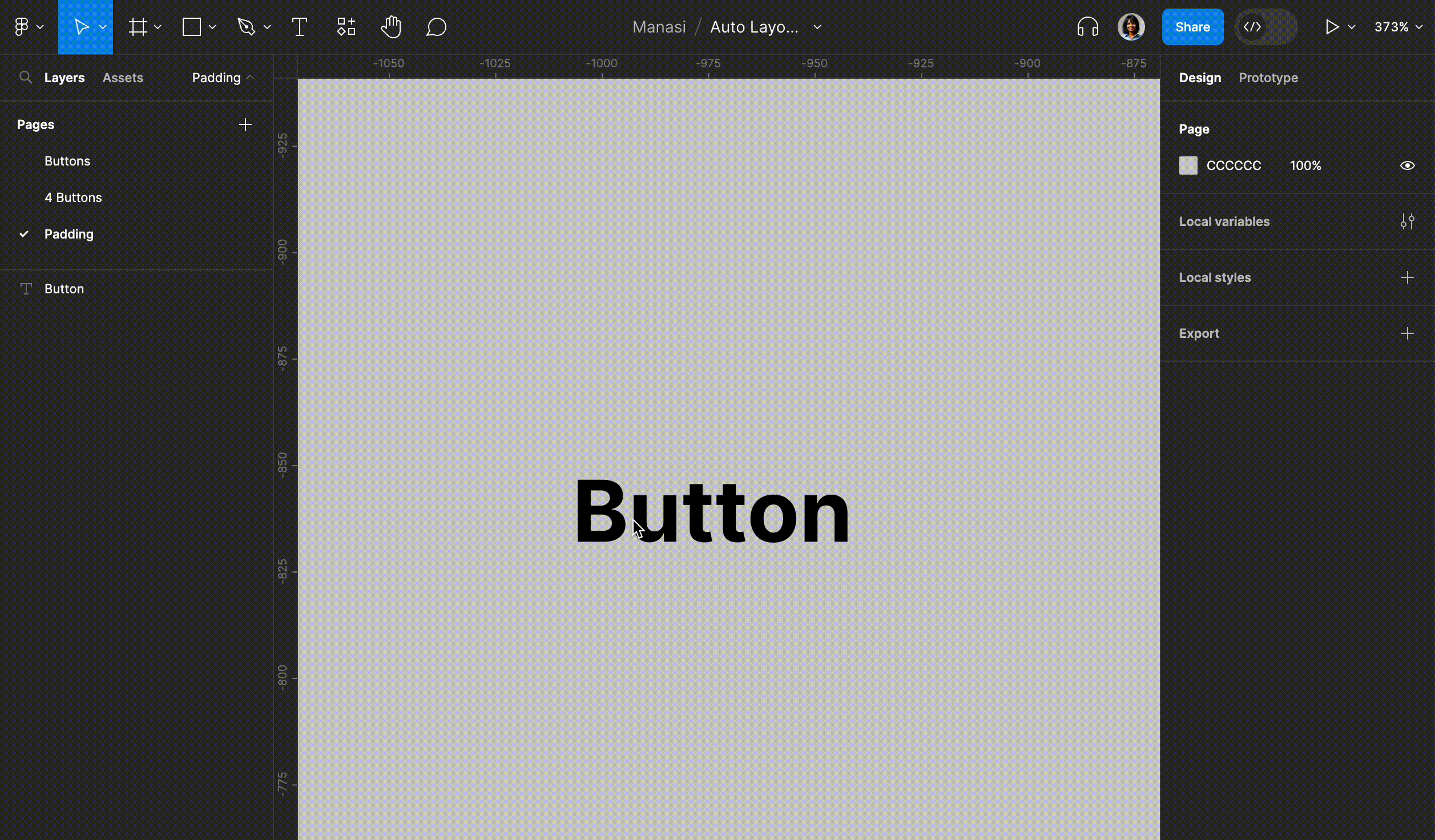Click the Pages header
The width and height of the screenshot is (1435, 840).
pyautogui.click(x=35, y=124)
